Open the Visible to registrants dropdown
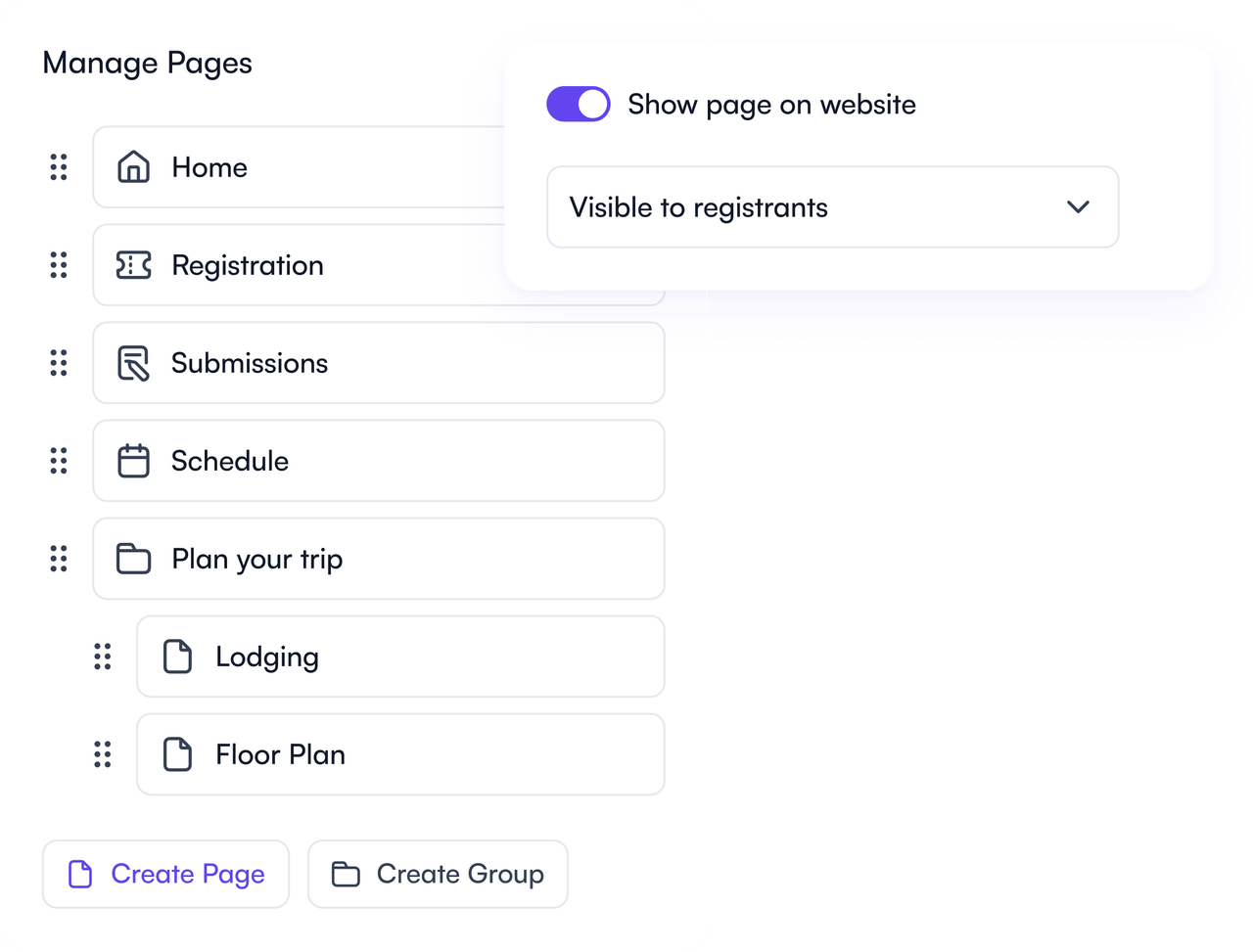The width and height of the screenshot is (1253, 952). point(832,206)
